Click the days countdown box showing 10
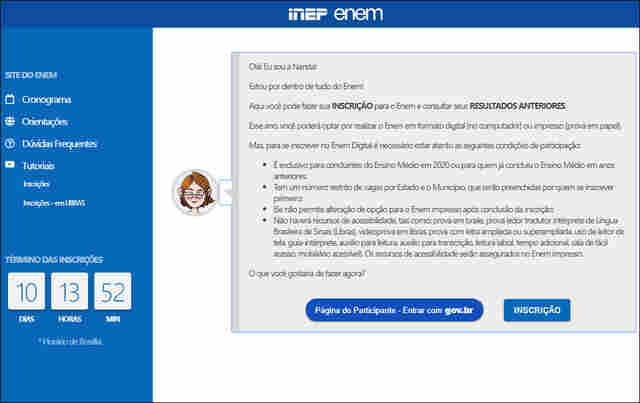The height and width of the screenshot is (403, 640). (27, 291)
